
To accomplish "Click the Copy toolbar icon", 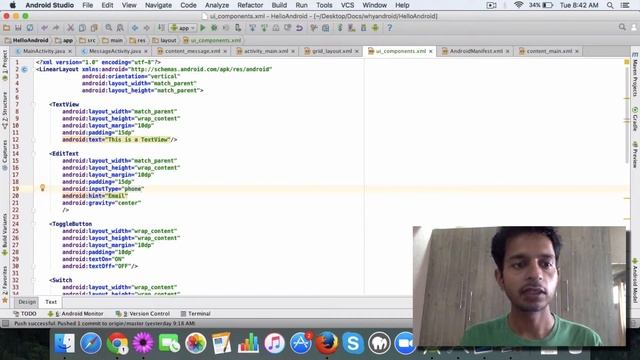I will pos(82,28).
